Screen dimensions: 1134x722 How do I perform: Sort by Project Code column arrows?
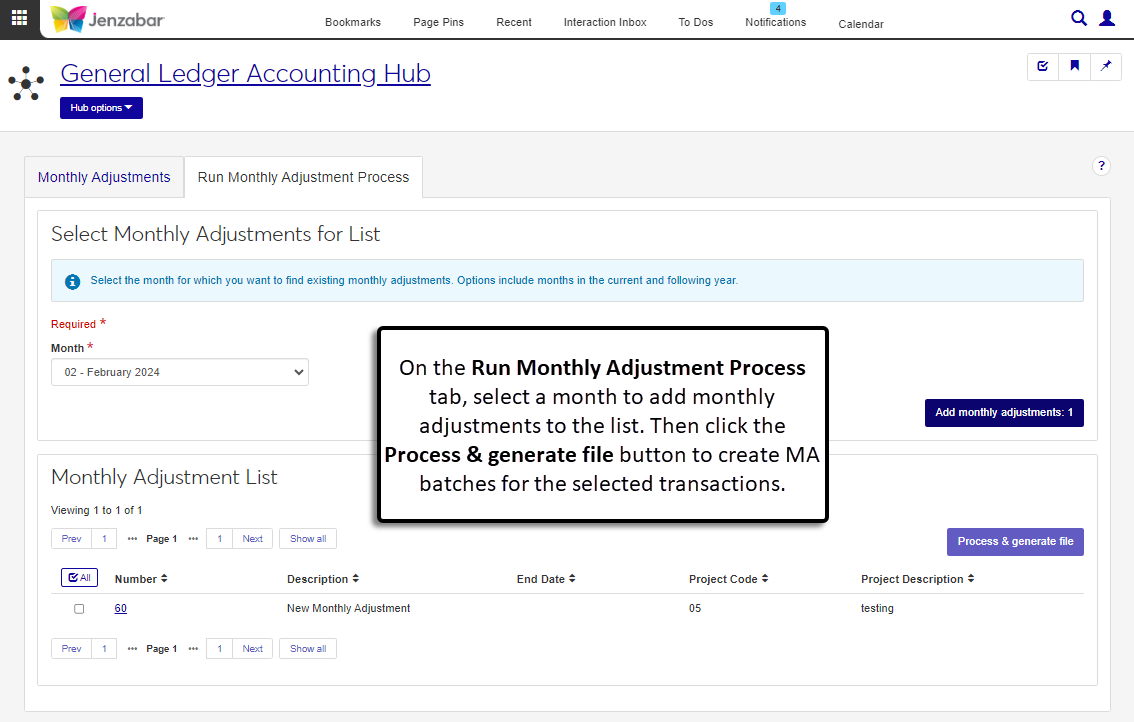tap(765, 579)
